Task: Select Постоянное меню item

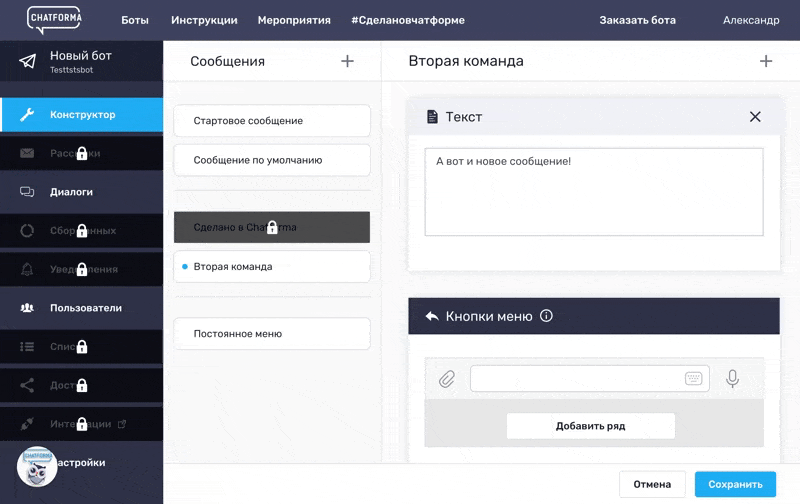Action: 272,334
